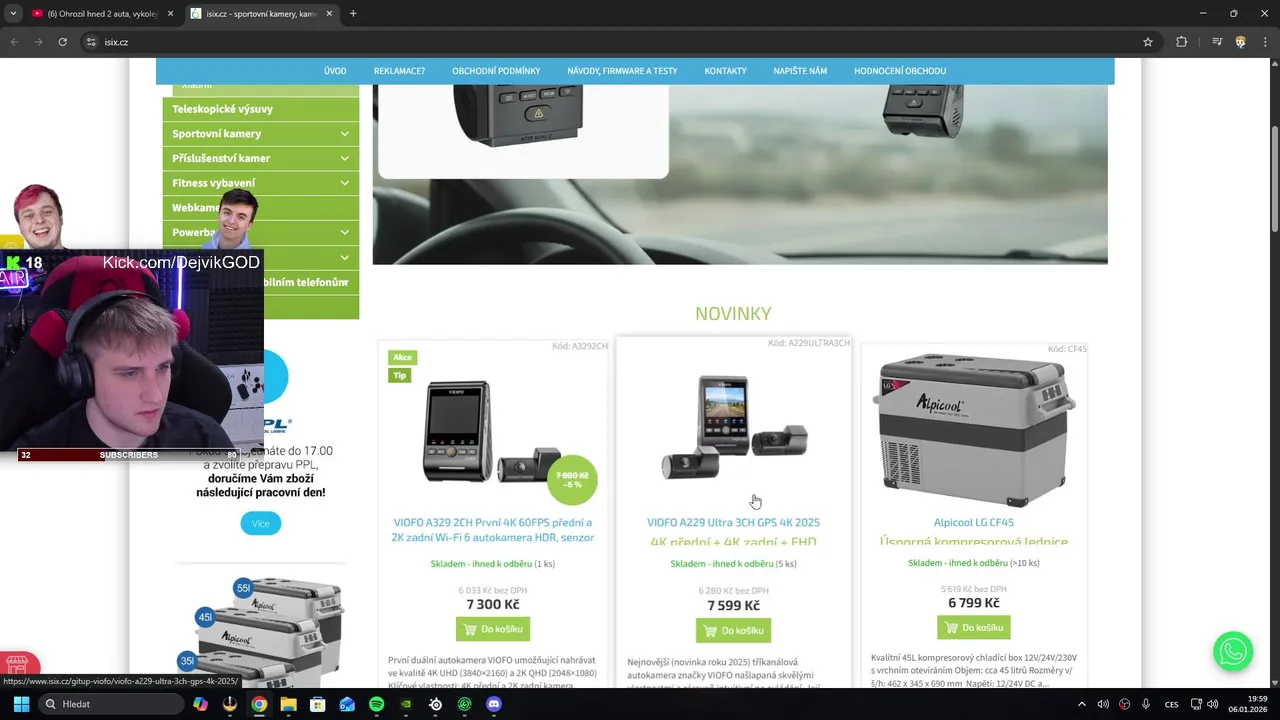Expand the Fitness vybavení category chevron

point(344,183)
